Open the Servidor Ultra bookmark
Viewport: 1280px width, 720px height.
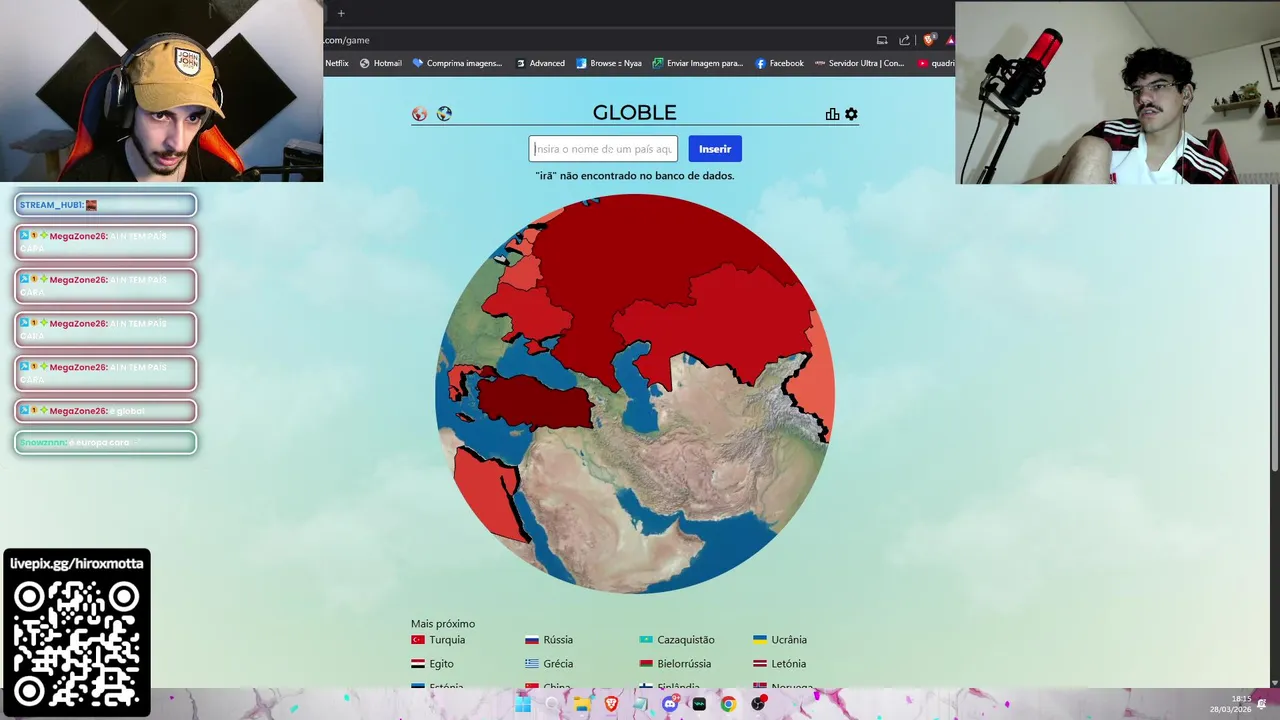pos(859,63)
